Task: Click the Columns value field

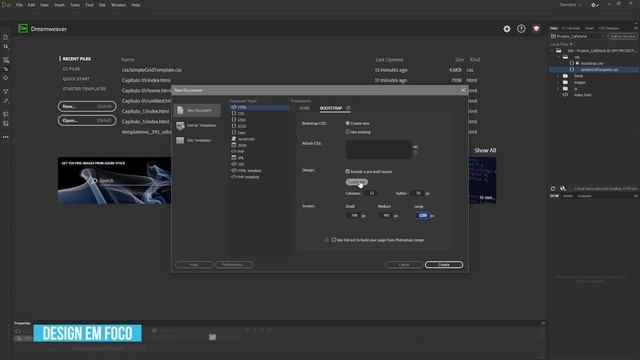Action: (x=371, y=193)
